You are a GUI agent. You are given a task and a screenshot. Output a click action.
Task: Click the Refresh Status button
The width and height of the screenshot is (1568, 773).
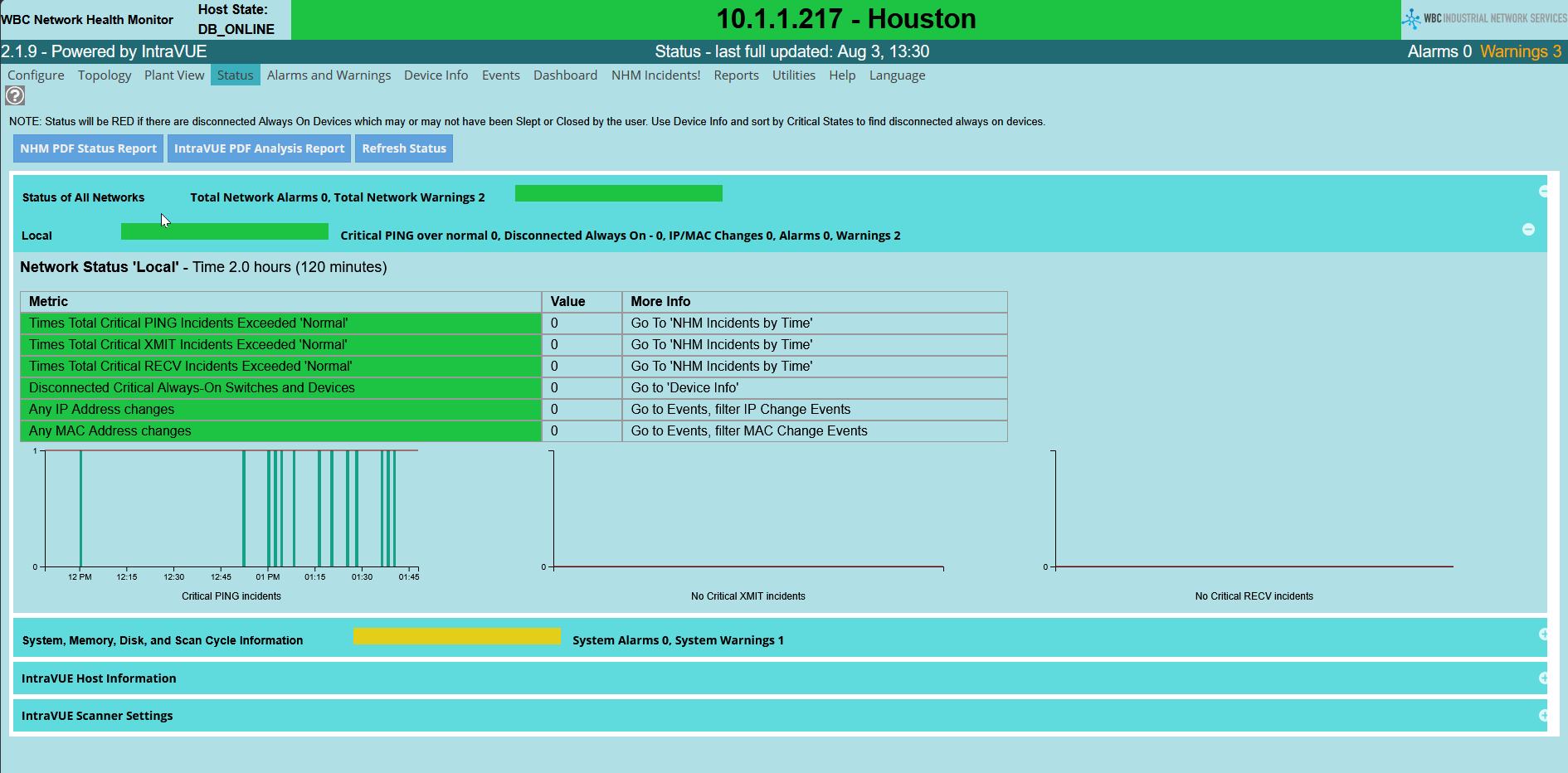[404, 148]
